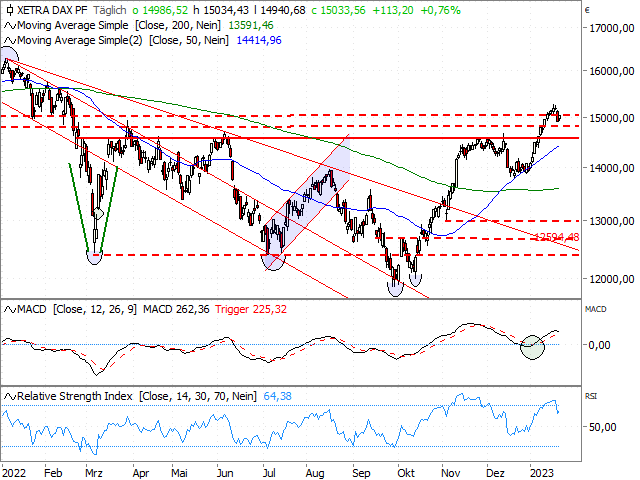Click the change value +113,20
Image resolution: width=640 pixels, height=480 pixels.
pyautogui.click(x=393, y=10)
